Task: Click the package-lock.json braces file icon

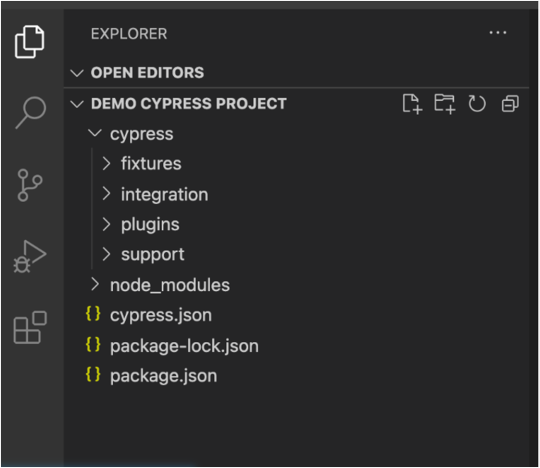Action: click(x=93, y=344)
